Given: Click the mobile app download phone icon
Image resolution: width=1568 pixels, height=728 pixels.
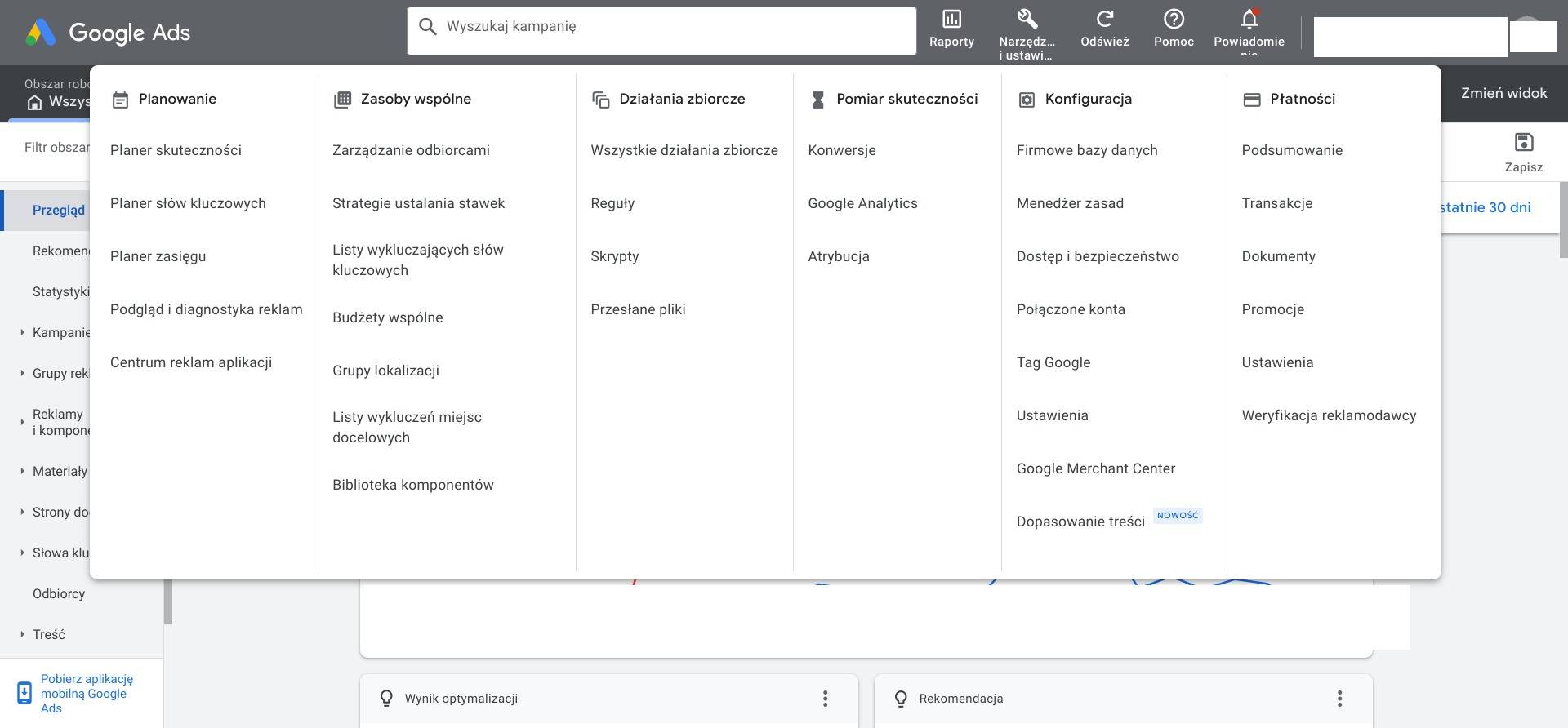Looking at the screenshot, I should point(24,693).
